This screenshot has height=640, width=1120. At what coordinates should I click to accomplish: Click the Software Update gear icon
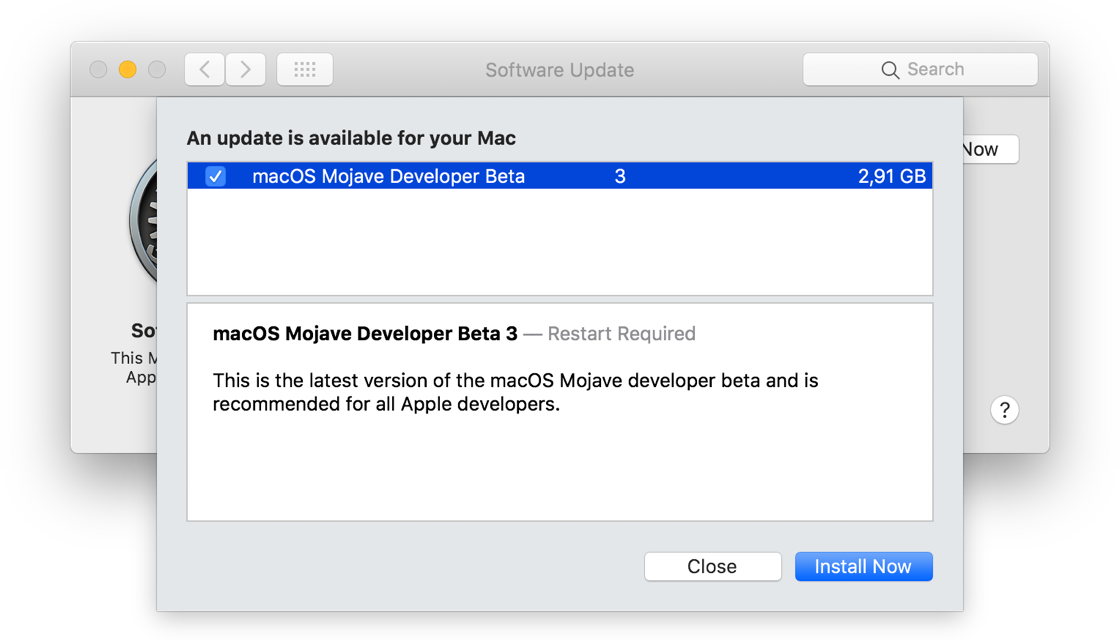click(x=144, y=221)
